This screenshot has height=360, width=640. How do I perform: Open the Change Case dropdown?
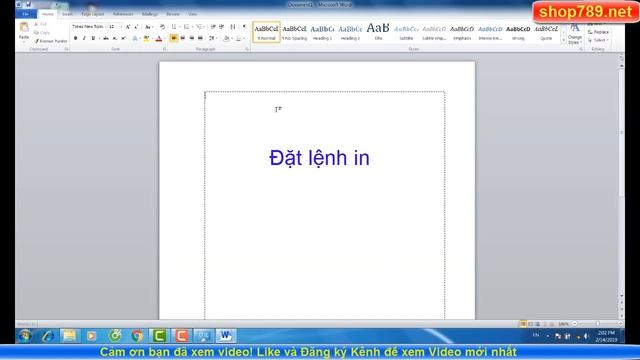(149, 27)
